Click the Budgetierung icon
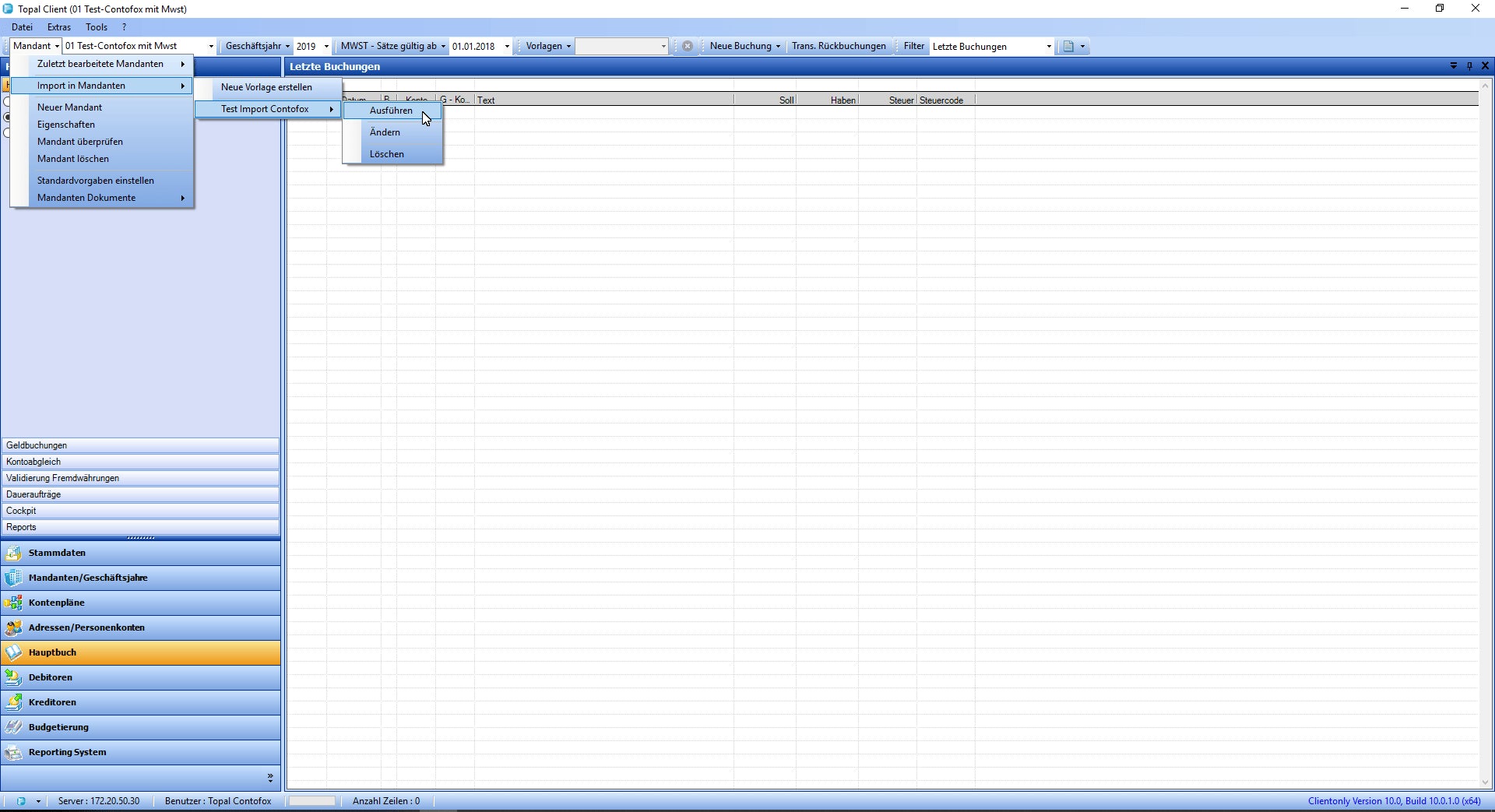The height and width of the screenshot is (812, 1495). 14,727
